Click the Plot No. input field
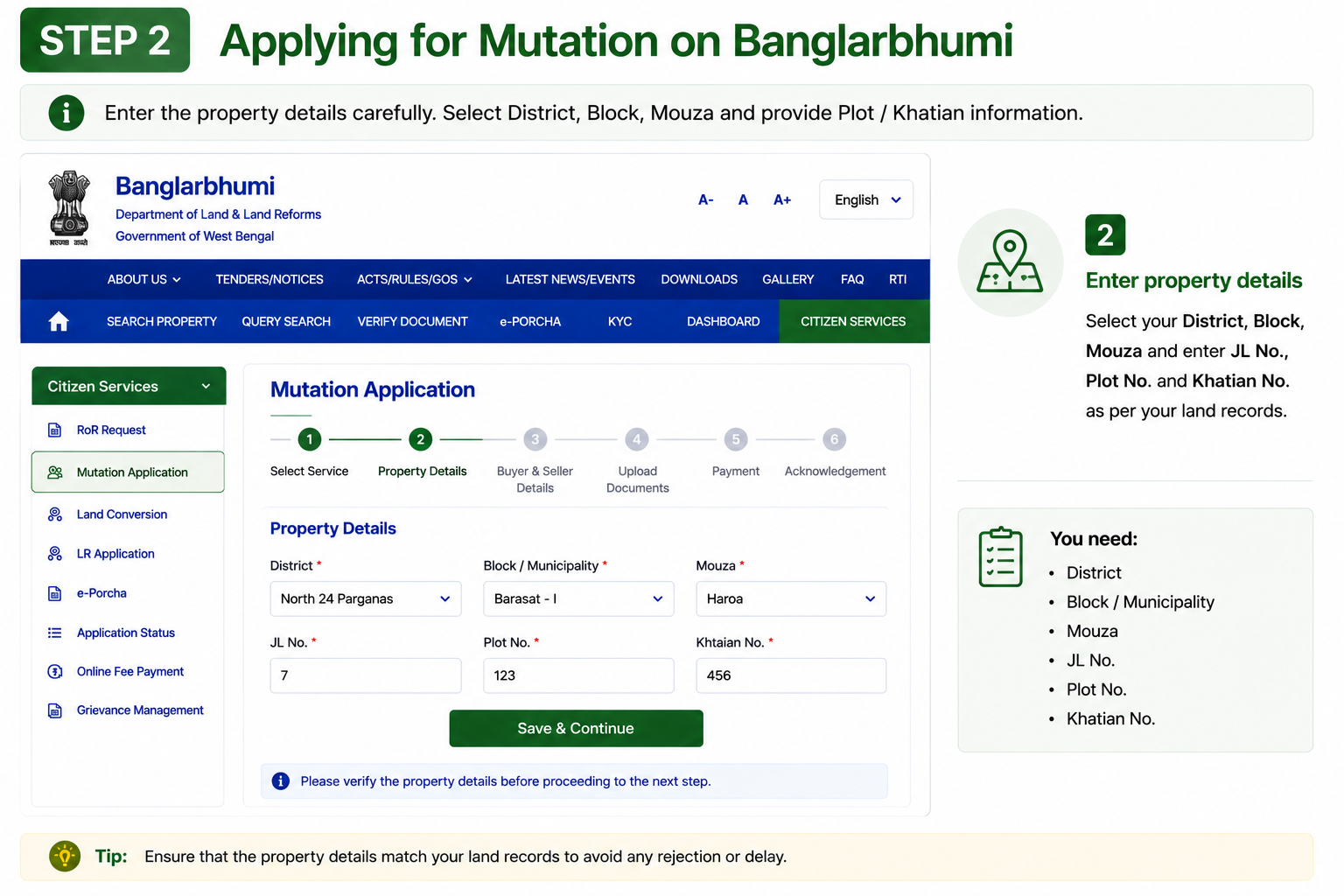Image resolution: width=1344 pixels, height=896 pixels. 578,675
